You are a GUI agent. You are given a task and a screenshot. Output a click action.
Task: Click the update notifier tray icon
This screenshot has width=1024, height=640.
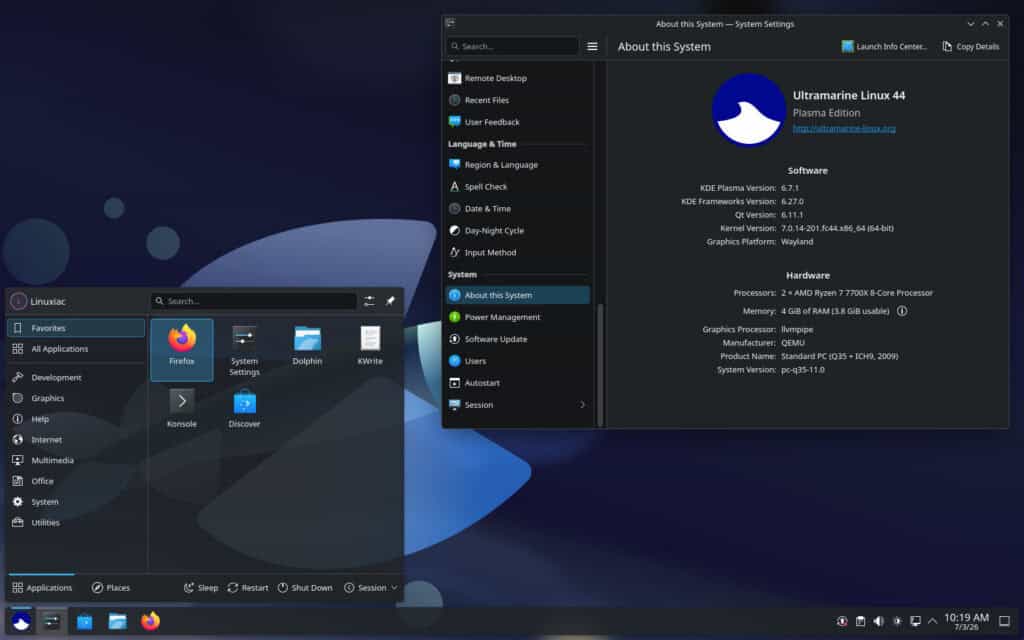(x=842, y=621)
